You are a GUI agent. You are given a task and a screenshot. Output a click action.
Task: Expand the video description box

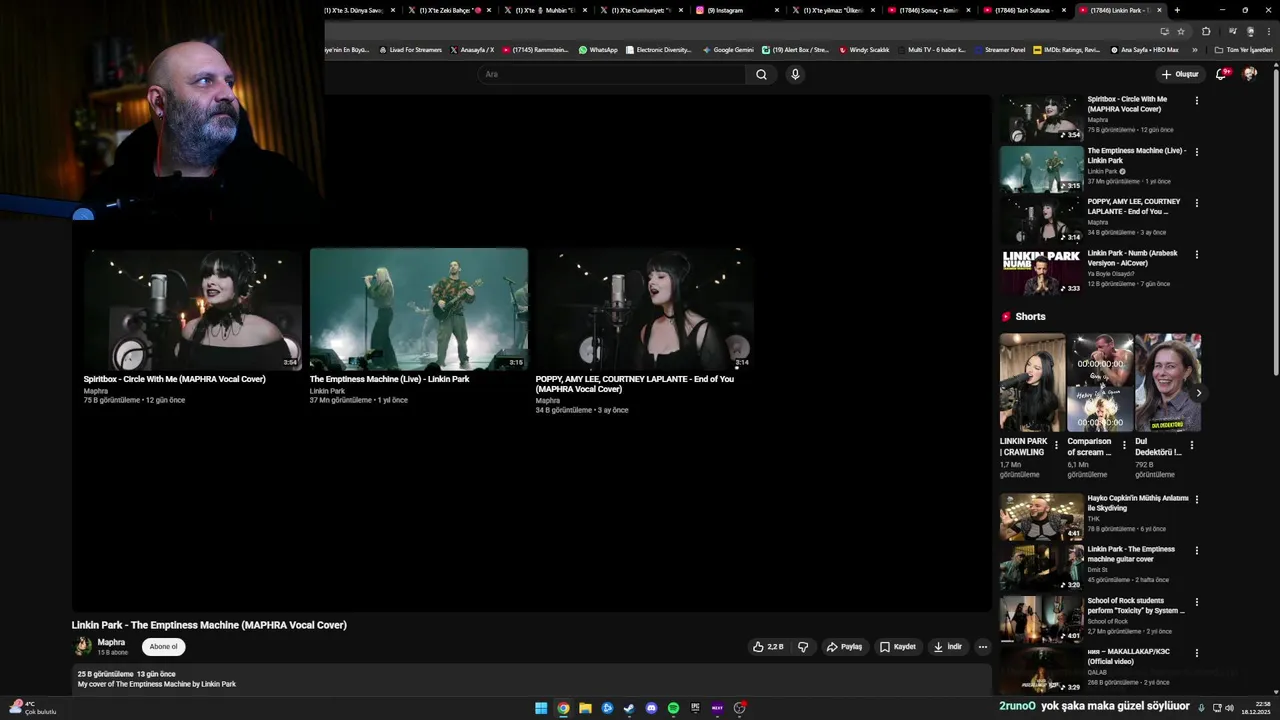(531, 679)
